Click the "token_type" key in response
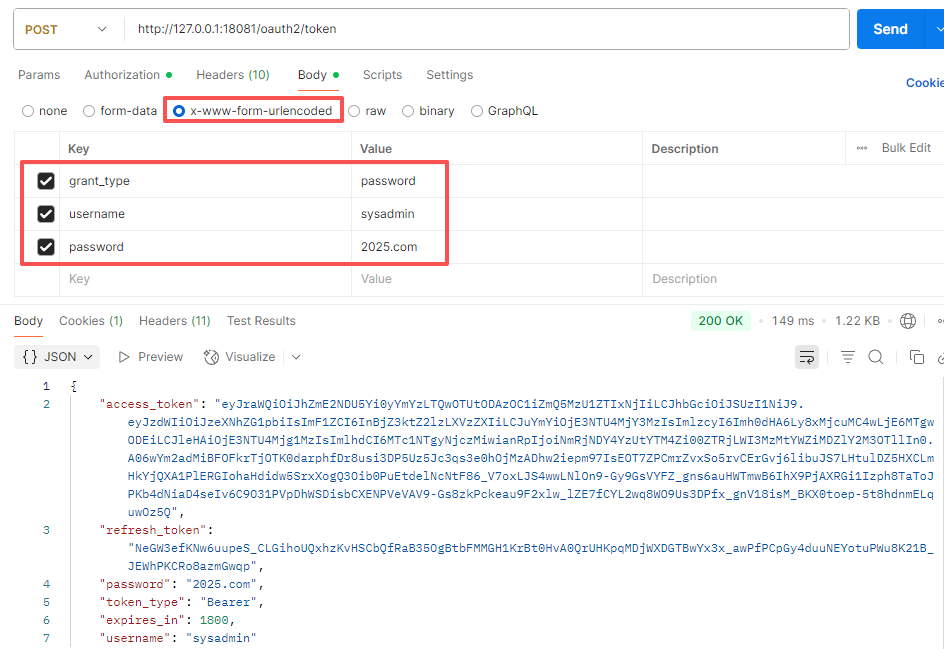This screenshot has width=944, height=649. (x=143, y=602)
